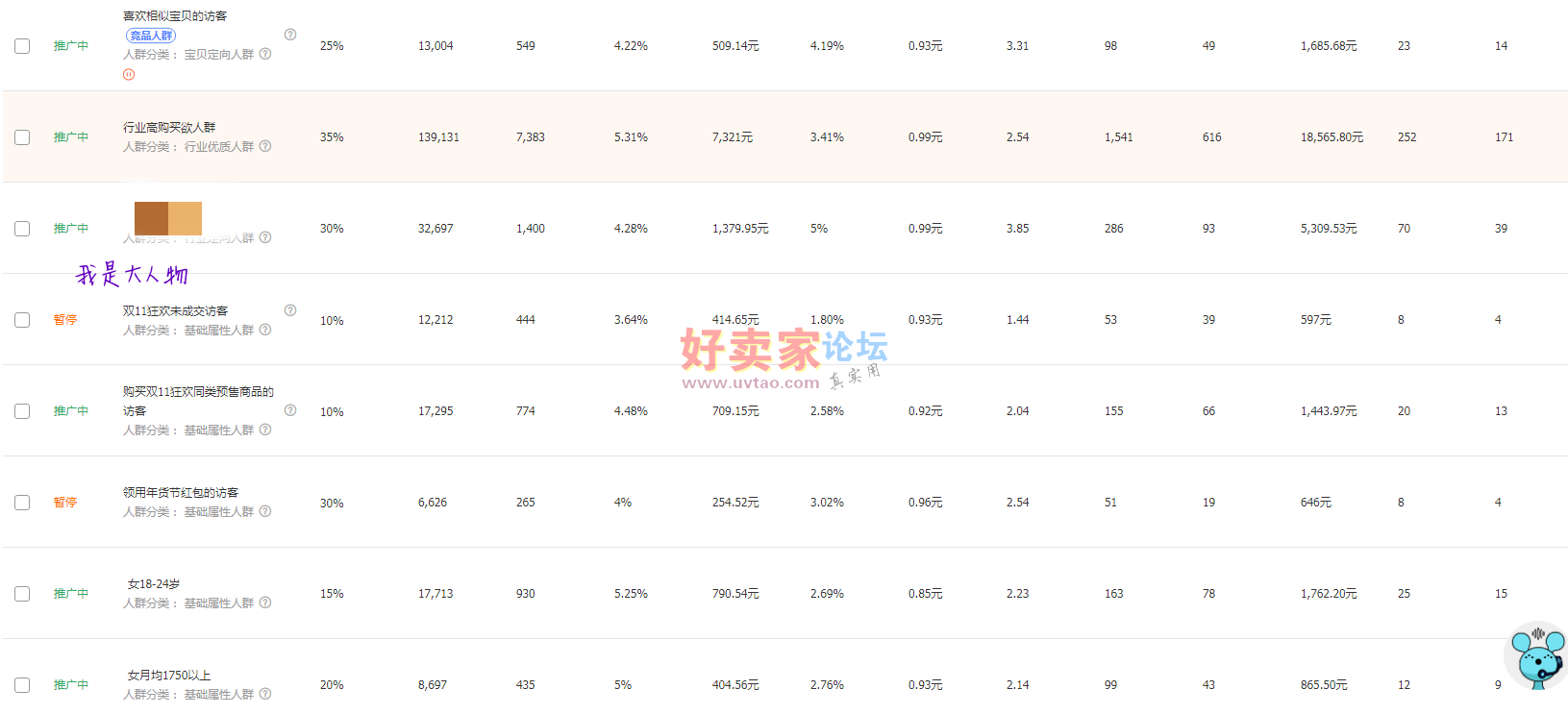Image resolution: width=1568 pixels, height=714 pixels.
Task: Click help icon in 女月均1750以上 category line
Action: [265, 694]
